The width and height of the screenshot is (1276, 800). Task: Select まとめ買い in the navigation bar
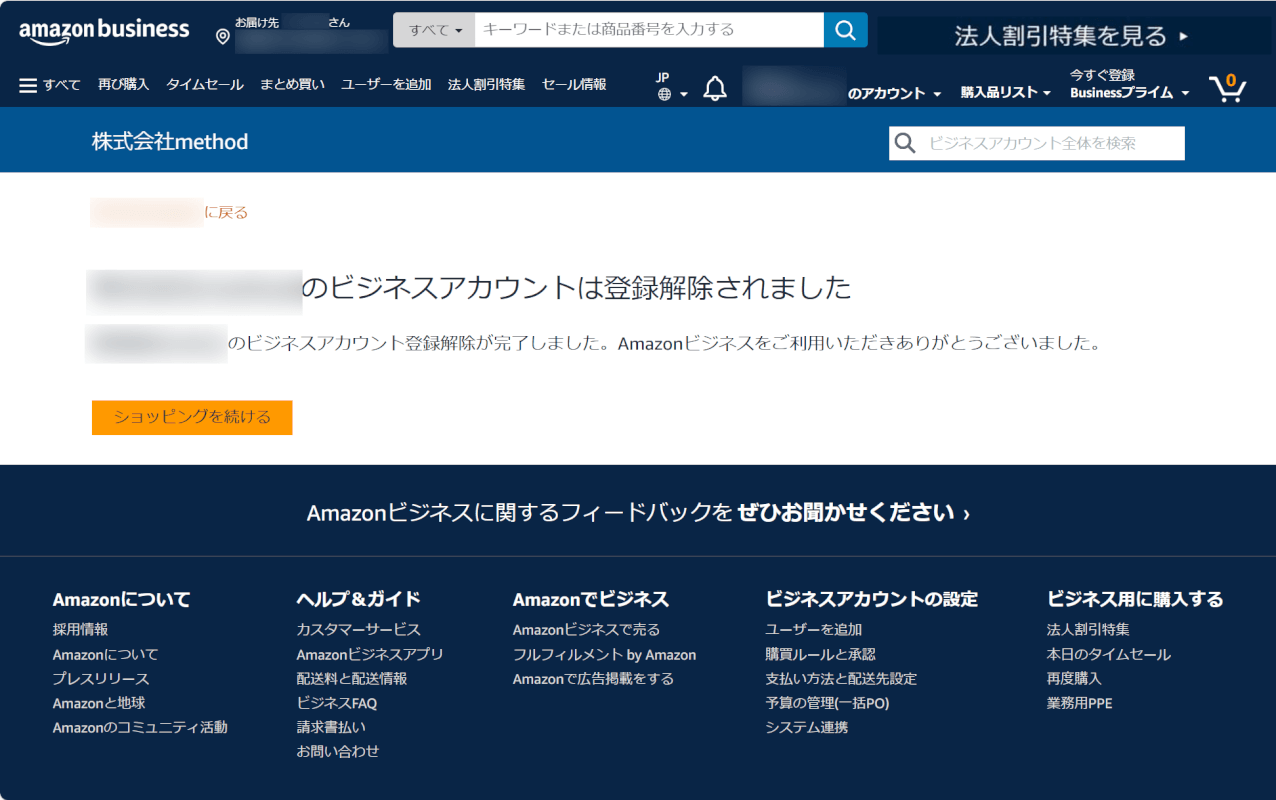292,85
